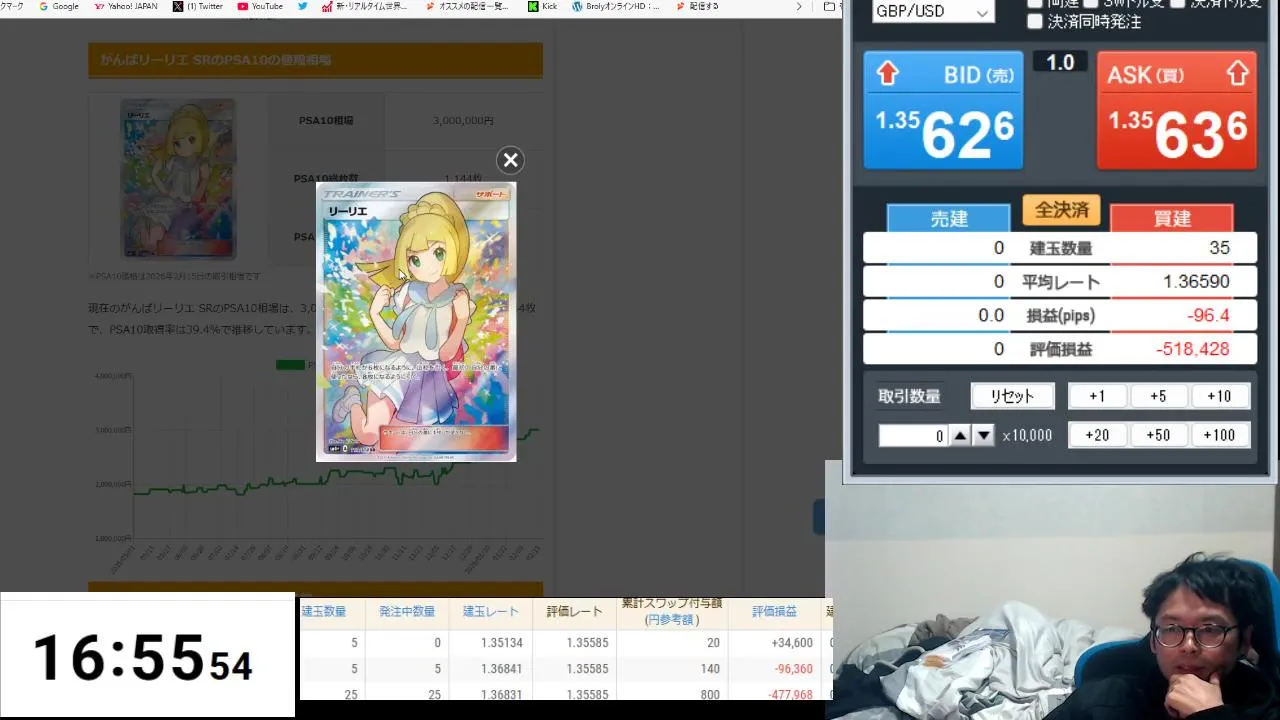Add +50 to trade quantity
The width and height of the screenshot is (1280, 720).
pos(1158,435)
